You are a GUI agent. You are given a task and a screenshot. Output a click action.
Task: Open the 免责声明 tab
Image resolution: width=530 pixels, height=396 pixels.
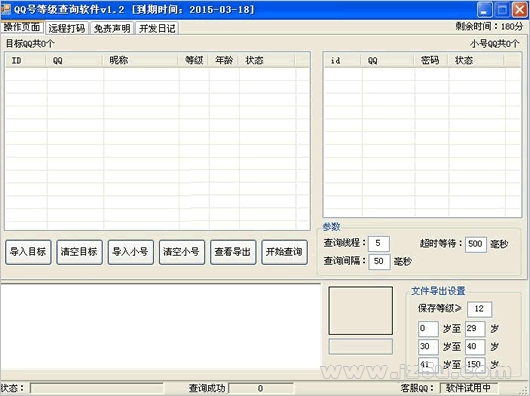tap(112, 28)
